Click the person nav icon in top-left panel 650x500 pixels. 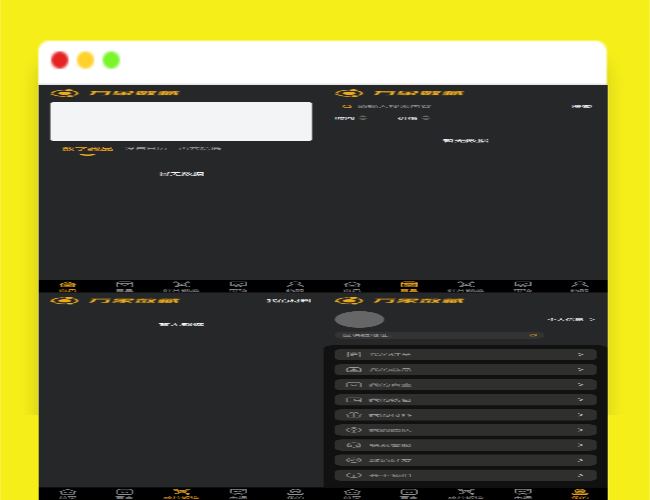tap(294, 286)
